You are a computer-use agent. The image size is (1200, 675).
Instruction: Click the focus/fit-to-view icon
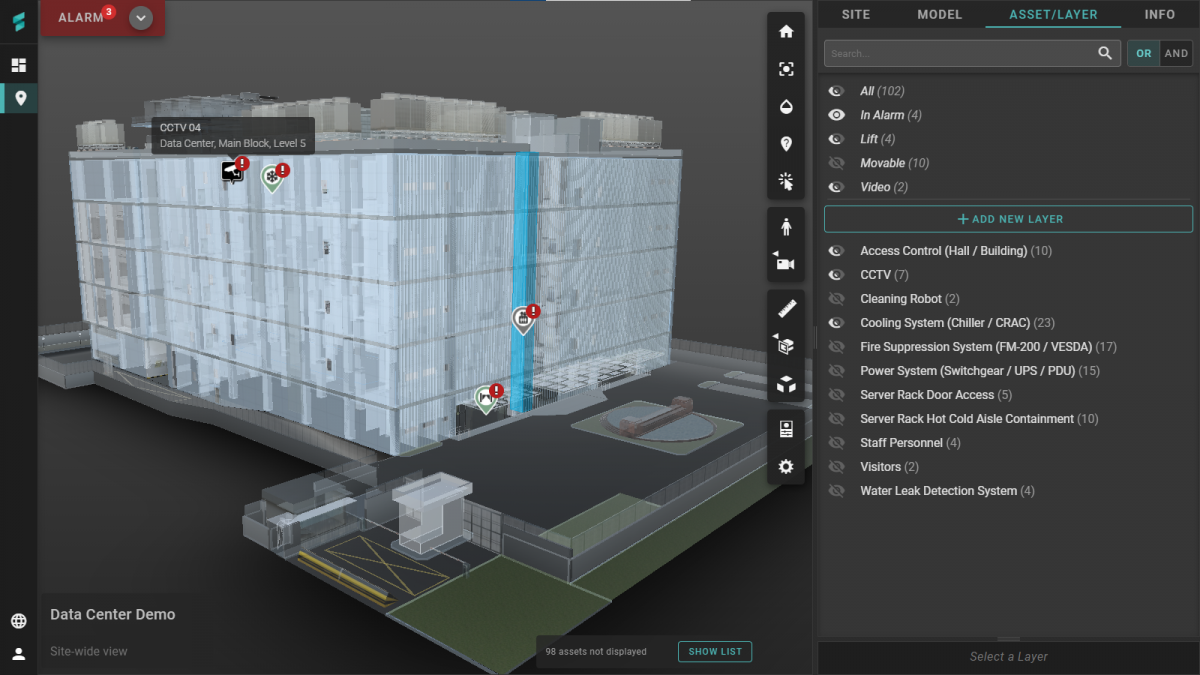[x=786, y=69]
